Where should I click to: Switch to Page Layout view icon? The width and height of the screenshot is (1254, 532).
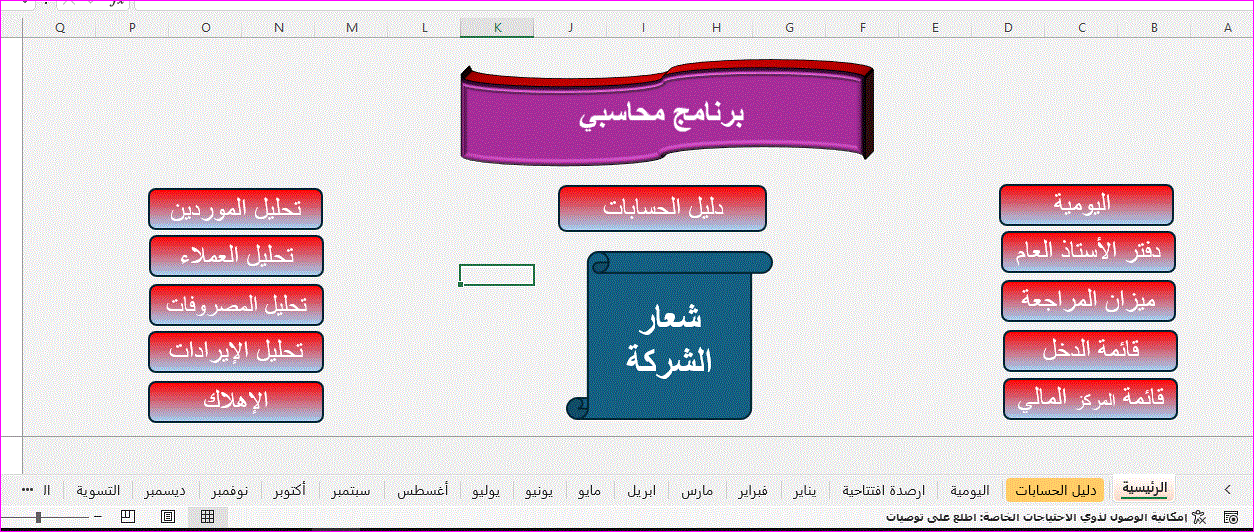[168, 516]
